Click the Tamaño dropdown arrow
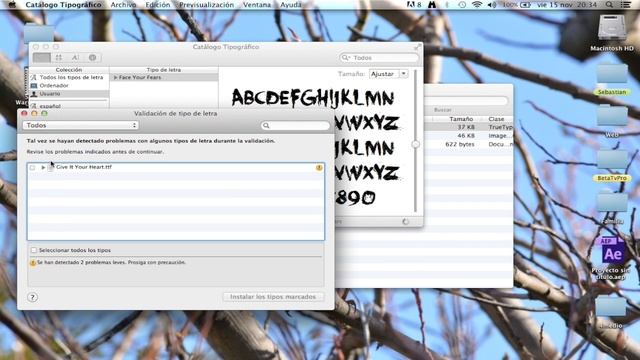 [x=404, y=74]
